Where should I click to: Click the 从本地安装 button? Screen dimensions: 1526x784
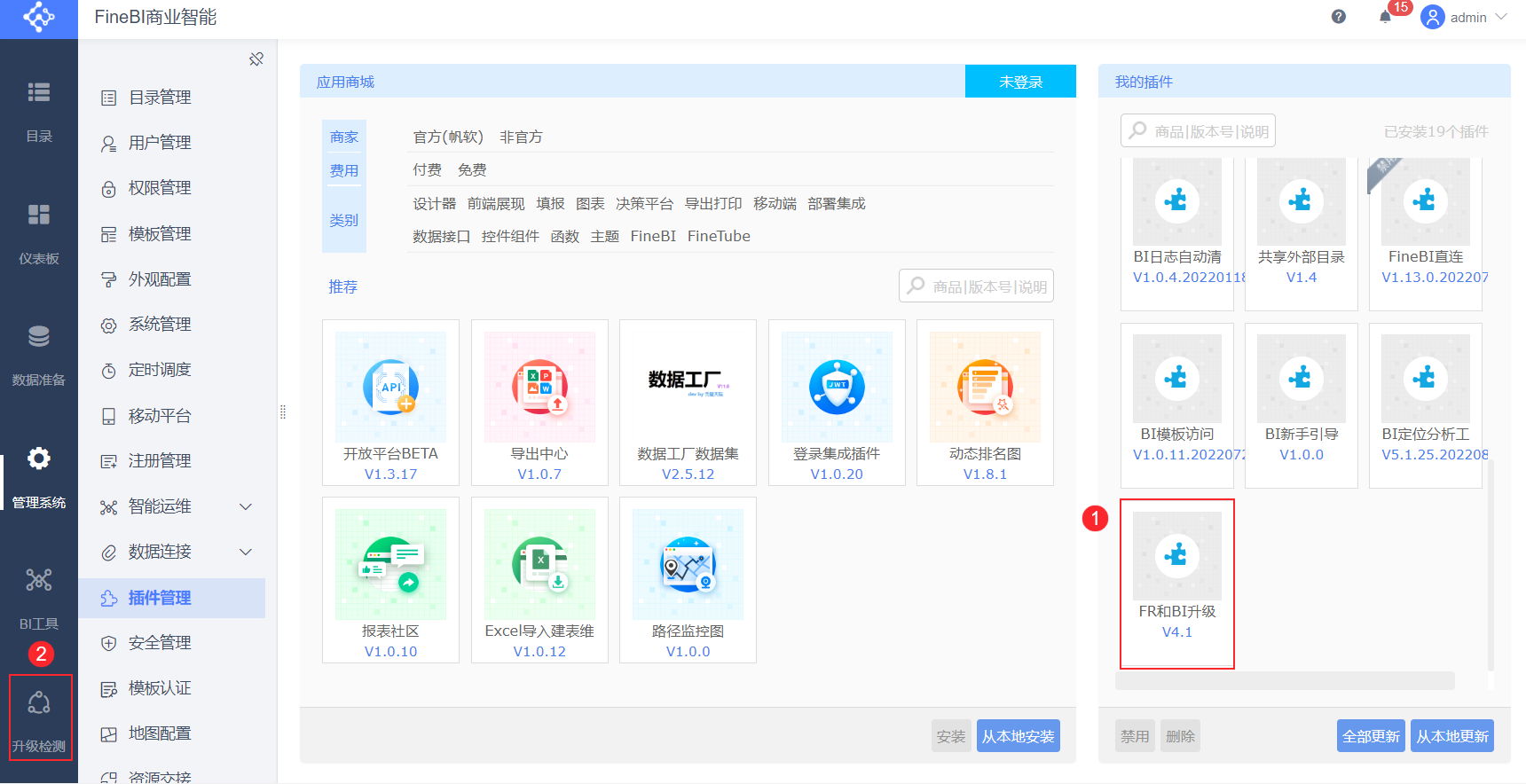(x=1019, y=736)
